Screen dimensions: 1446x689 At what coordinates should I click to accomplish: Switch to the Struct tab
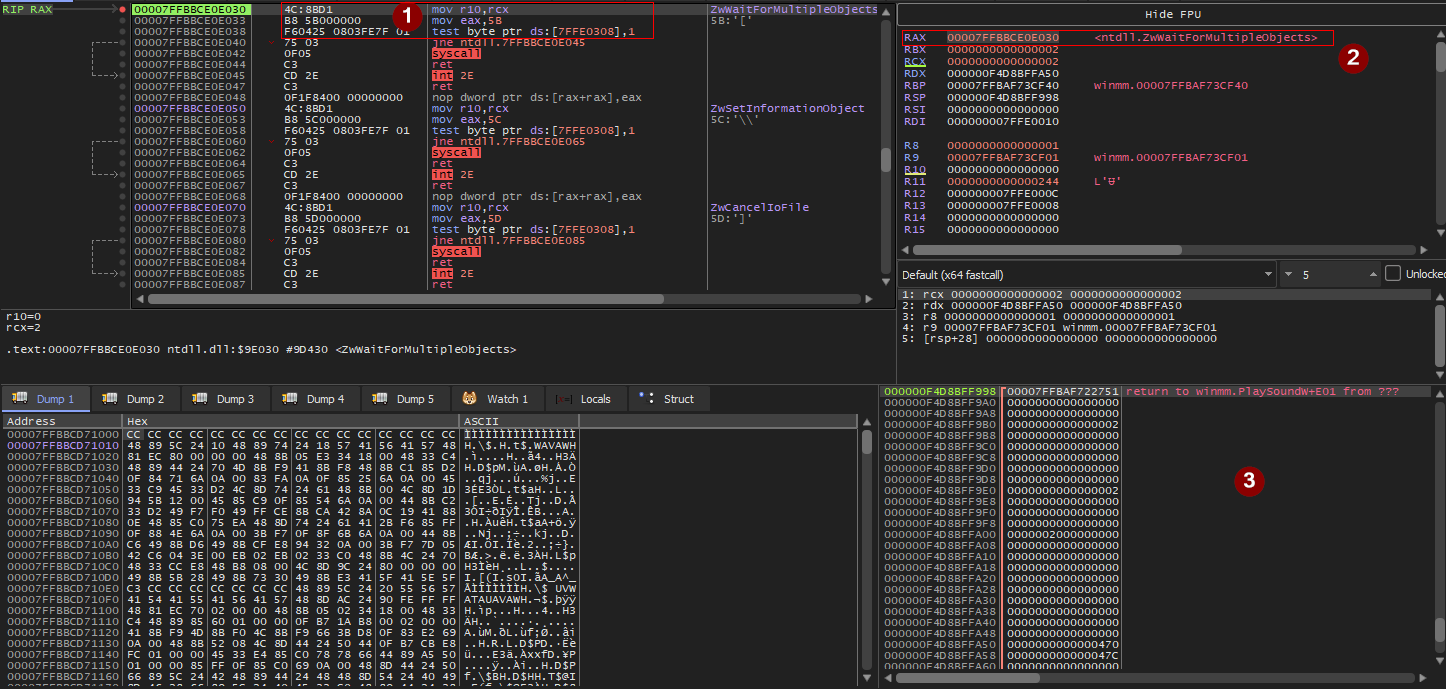(667, 399)
